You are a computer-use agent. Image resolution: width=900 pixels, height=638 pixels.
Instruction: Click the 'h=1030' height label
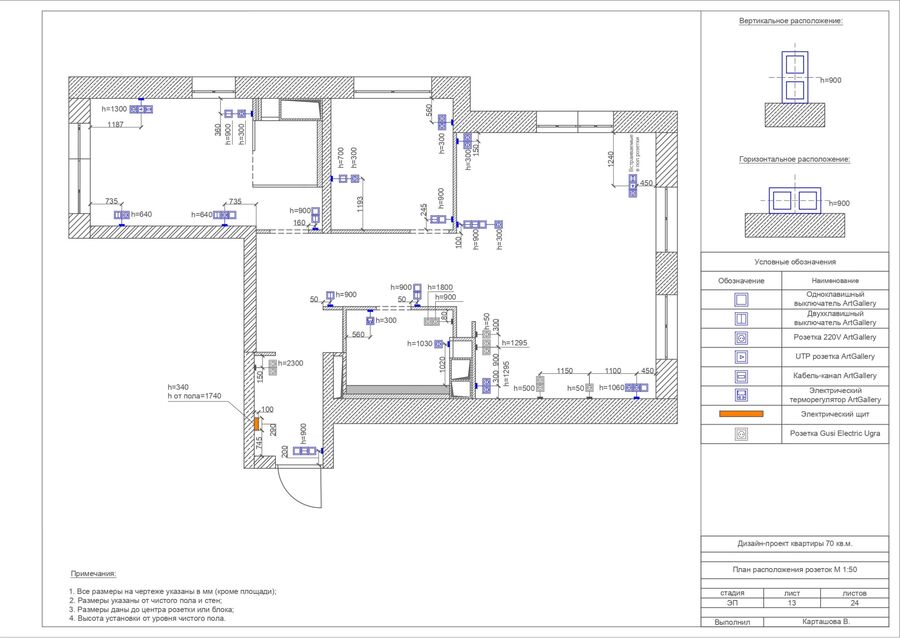tap(420, 344)
